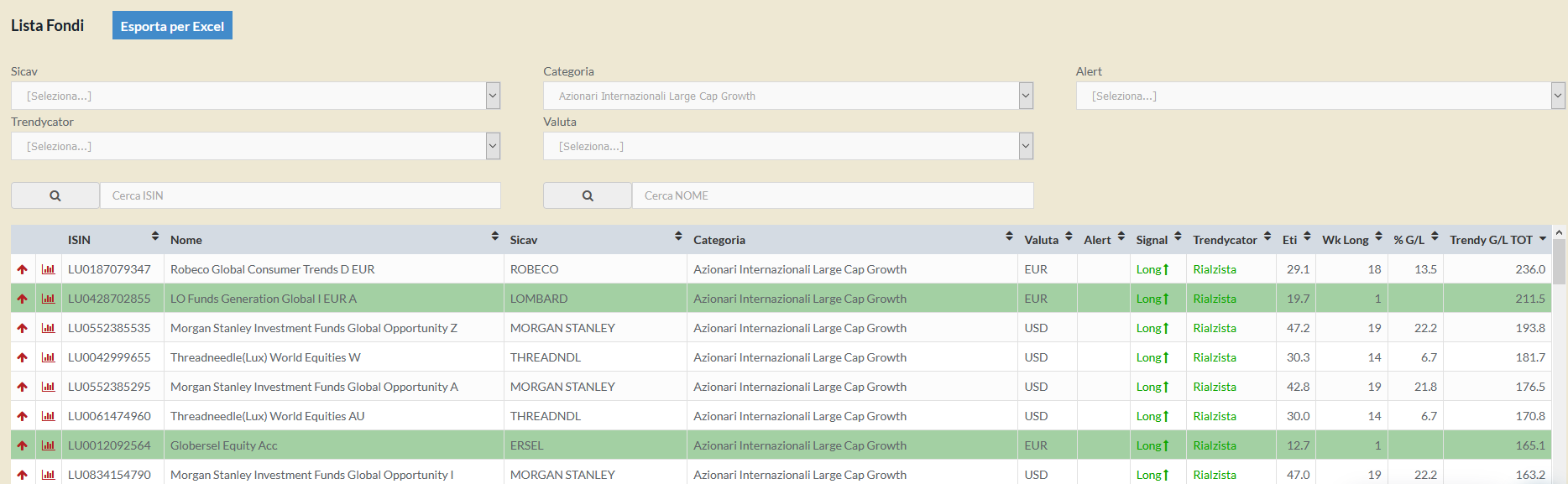The height and width of the screenshot is (484, 1568).
Task: Open the Valuta dropdown selector
Action: click(x=1025, y=146)
